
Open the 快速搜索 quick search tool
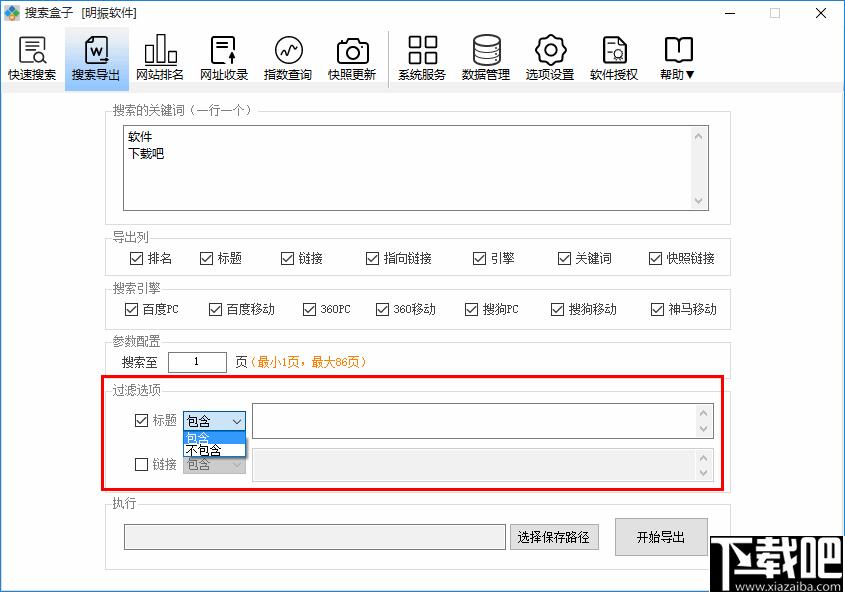pyautogui.click(x=32, y=59)
